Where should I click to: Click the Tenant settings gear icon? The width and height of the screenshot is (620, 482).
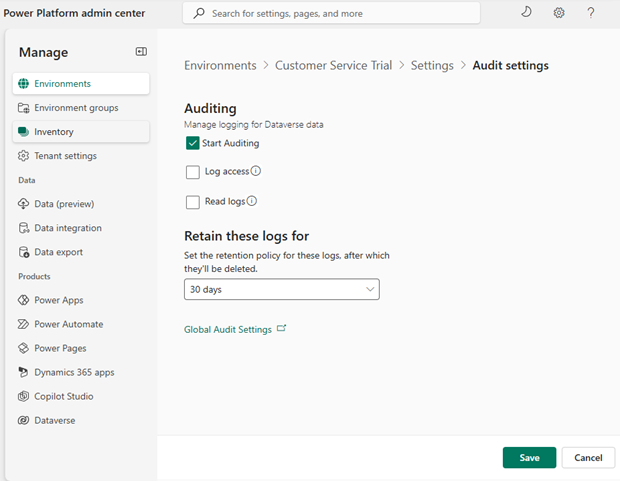tap(23, 156)
